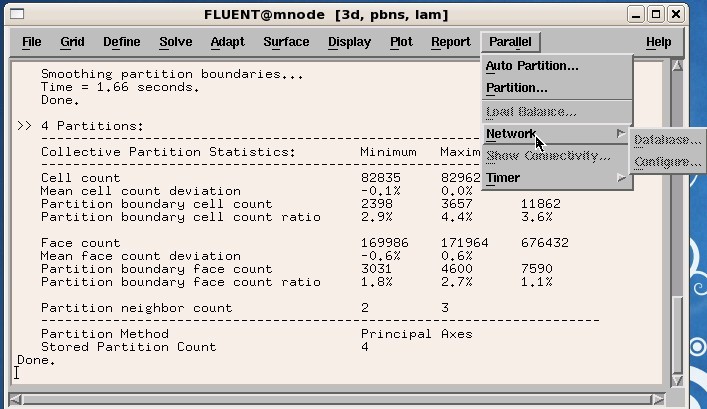The height and width of the screenshot is (409, 707).
Task: Open the File menu
Action: pyautogui.click(x=32, y=42)
